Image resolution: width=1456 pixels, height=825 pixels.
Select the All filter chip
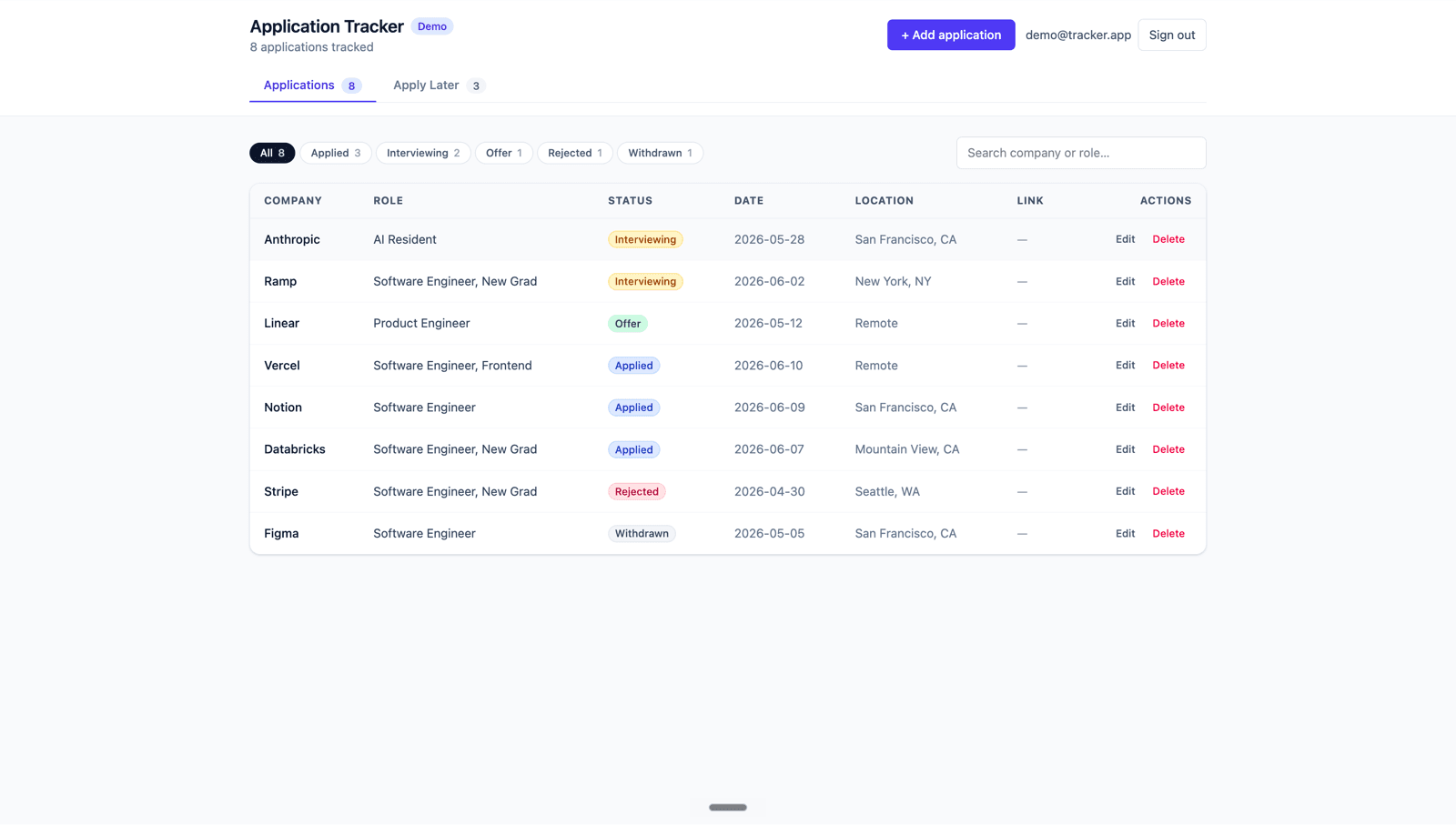[x=272, y=153]
